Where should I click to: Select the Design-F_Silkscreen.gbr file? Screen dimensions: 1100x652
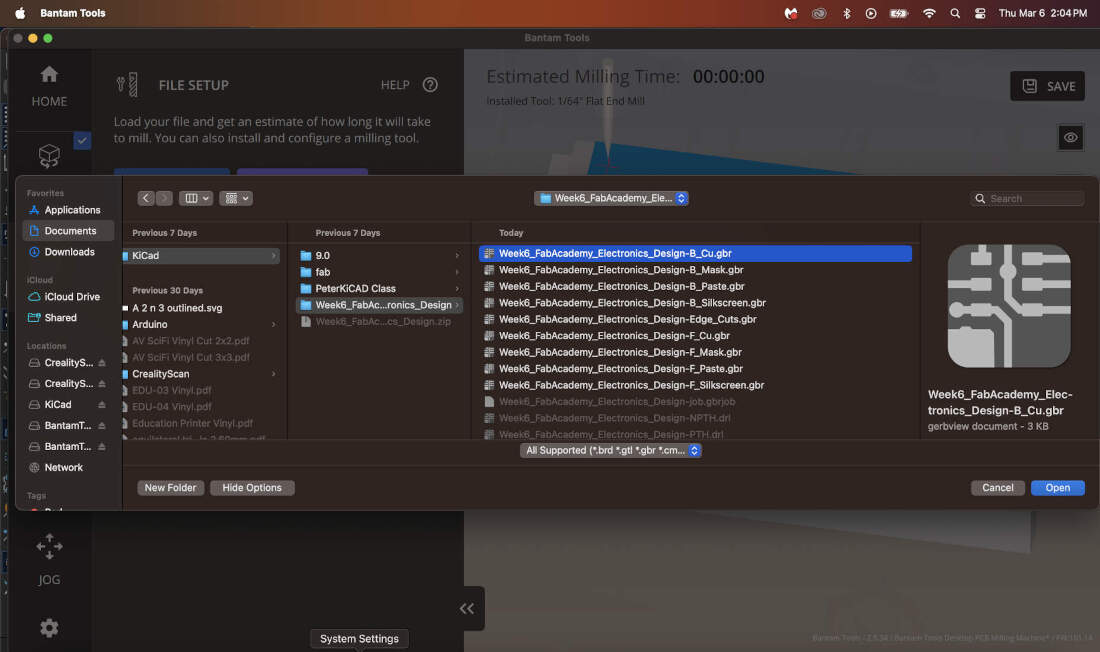[695, 385]
